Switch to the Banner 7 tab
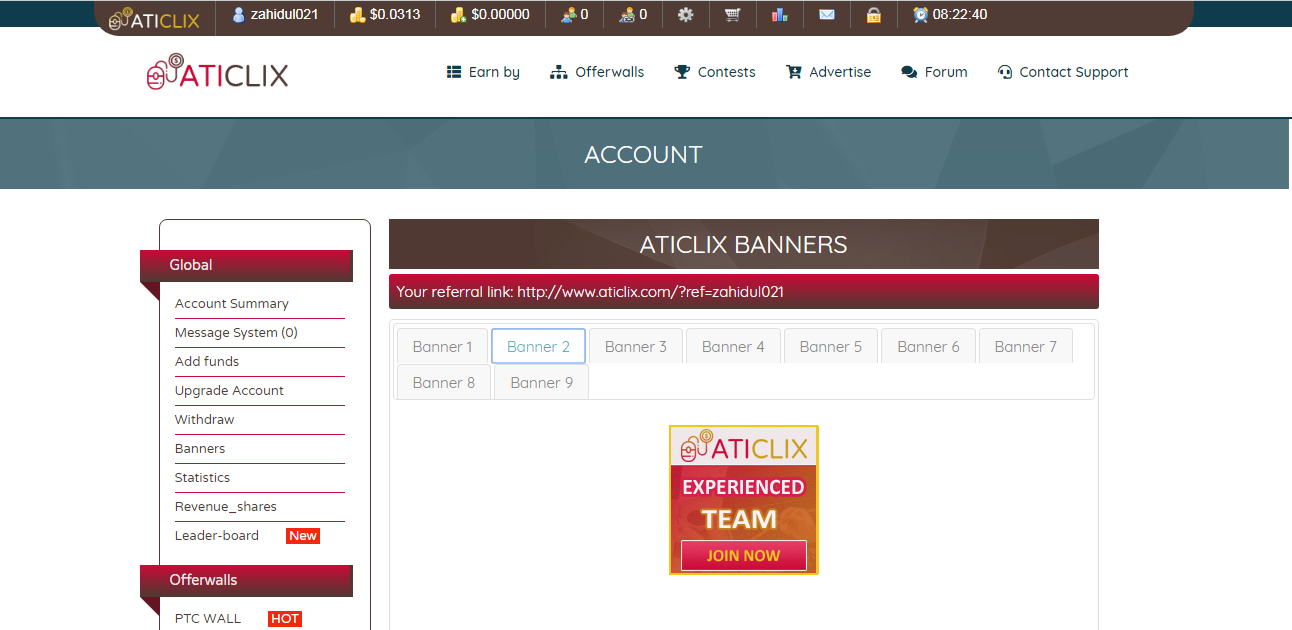The width and height of the screenshot is (1292, 630). (1025, 346)
